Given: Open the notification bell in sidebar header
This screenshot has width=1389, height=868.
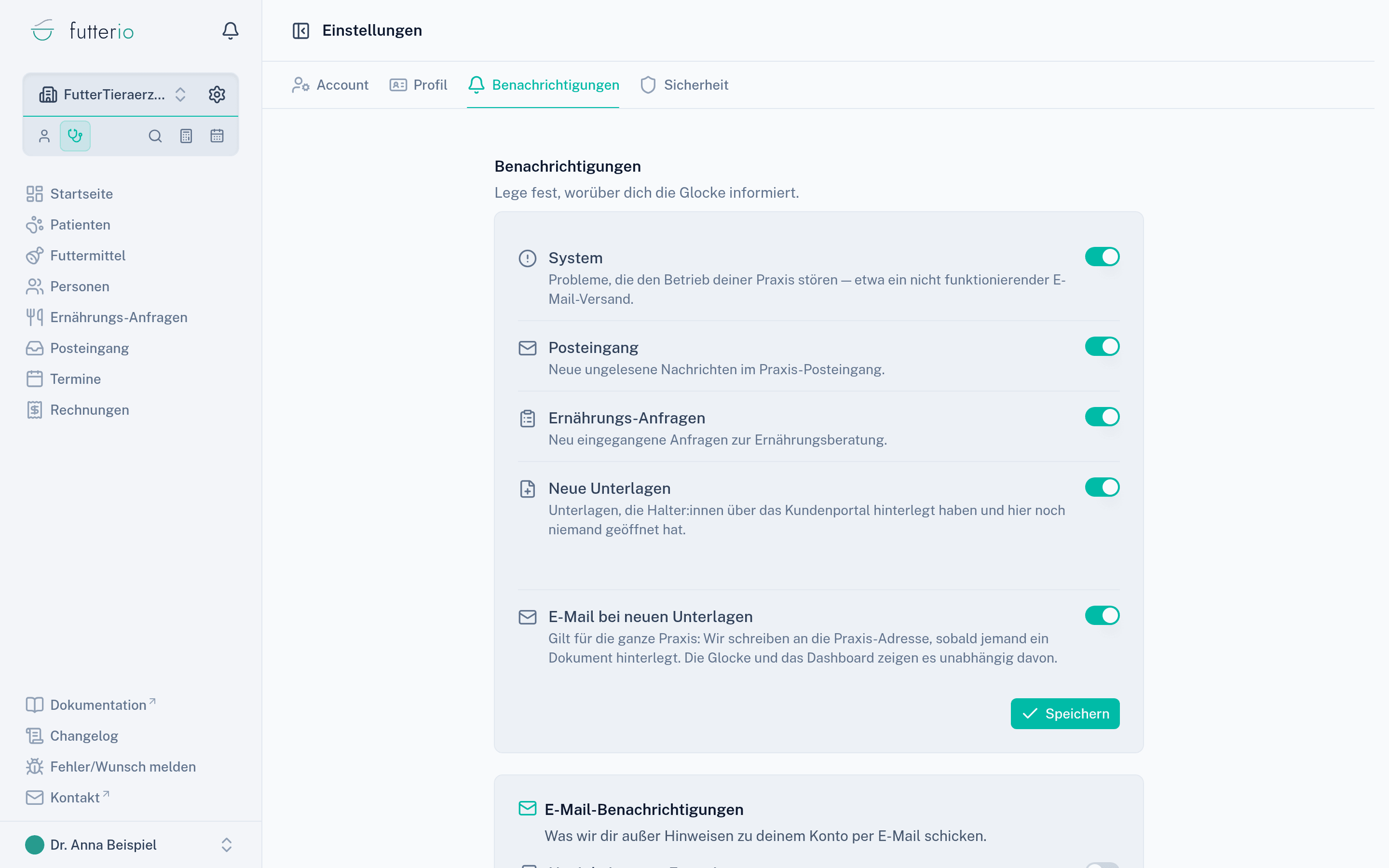Looking at the screenshot, I should pos(230,31).
